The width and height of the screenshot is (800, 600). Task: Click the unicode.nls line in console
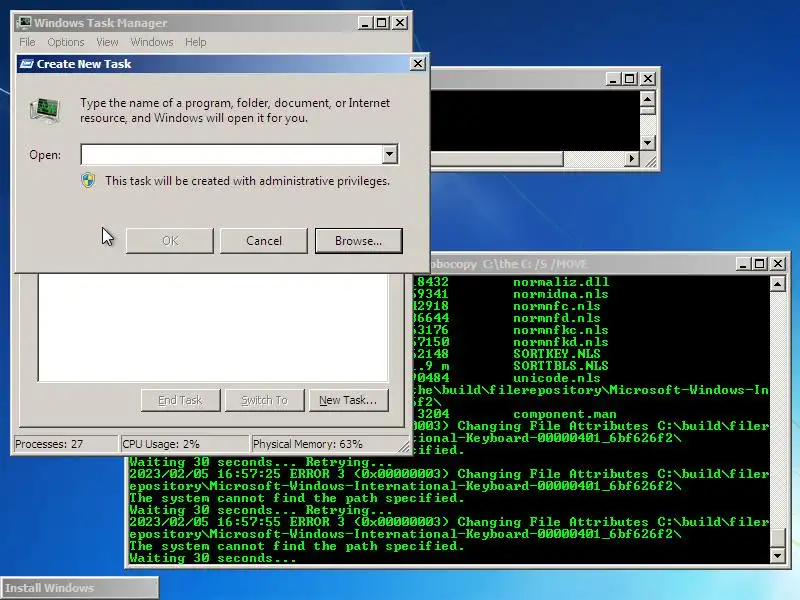[x=557, y=378]
